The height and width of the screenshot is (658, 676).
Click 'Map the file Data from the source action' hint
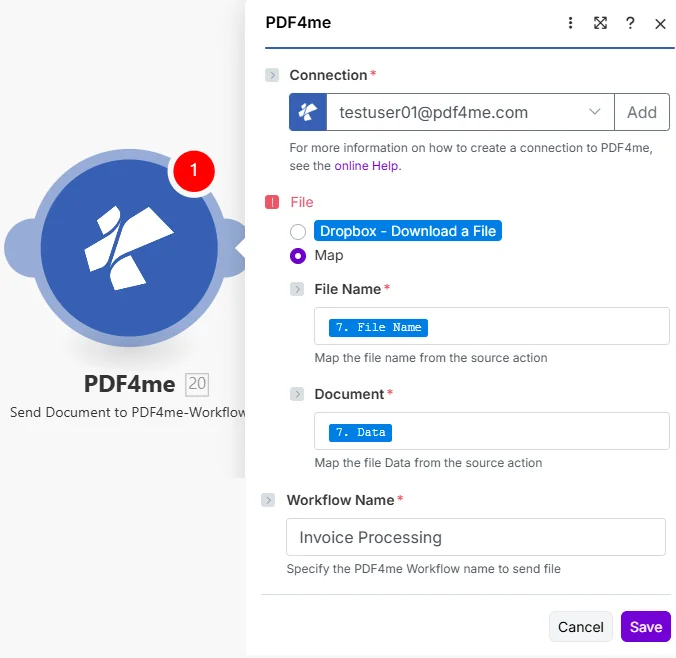(428, 463)
